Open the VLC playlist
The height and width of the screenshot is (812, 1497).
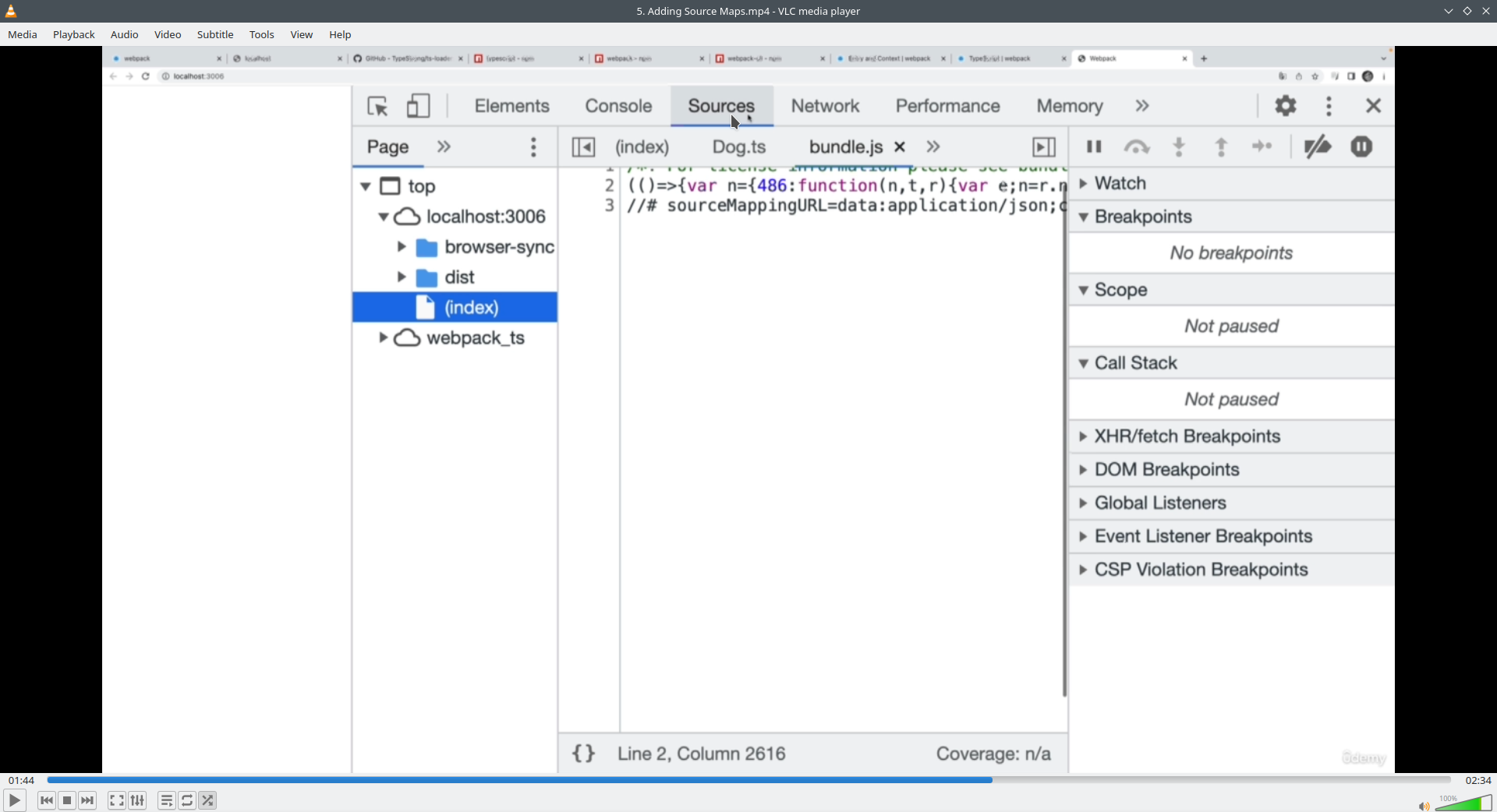point(167,800)
